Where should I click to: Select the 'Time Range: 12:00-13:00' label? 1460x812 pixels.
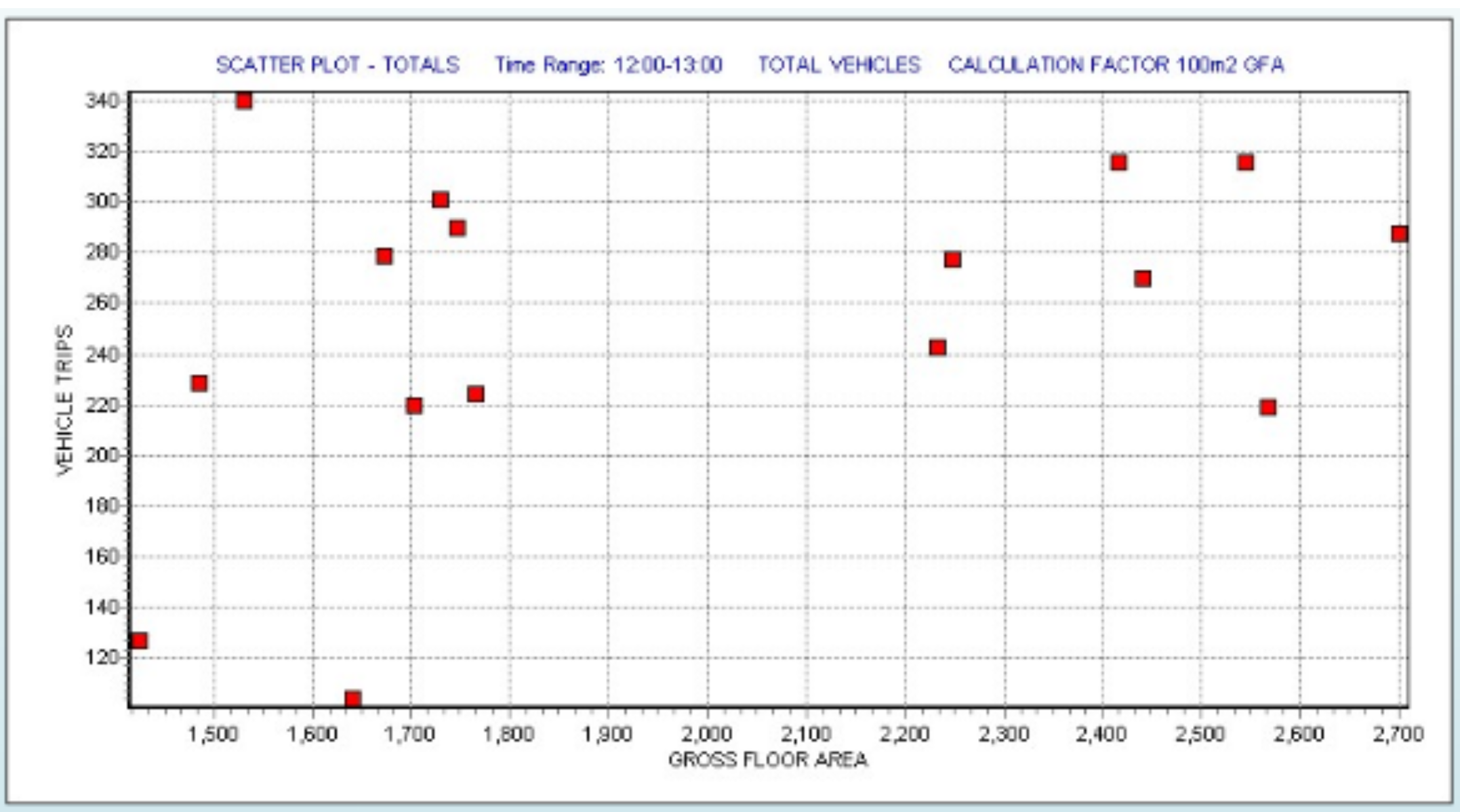pyautogui.click(x=608, y=65)
